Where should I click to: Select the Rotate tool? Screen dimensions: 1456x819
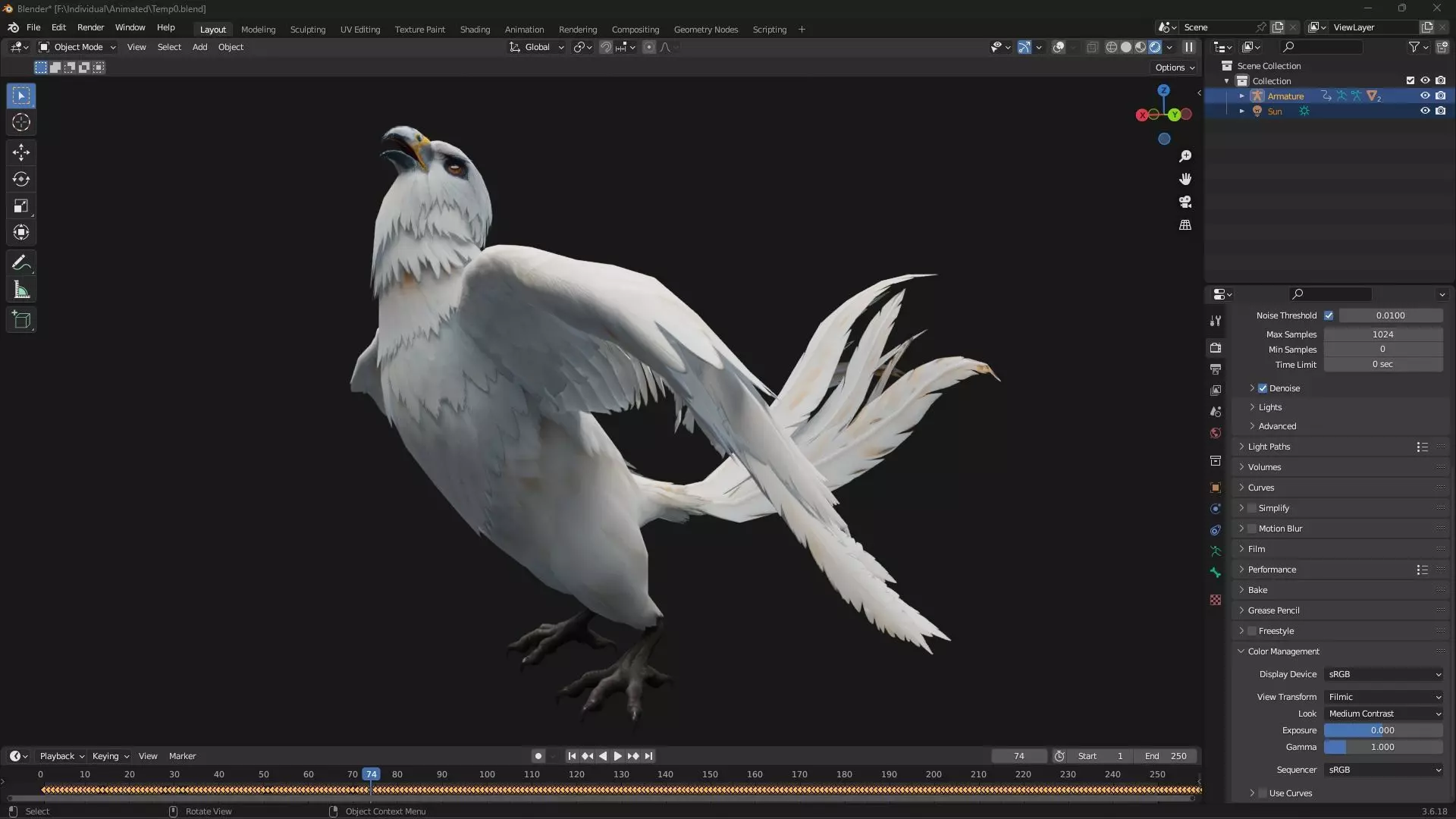pos(21,179)
